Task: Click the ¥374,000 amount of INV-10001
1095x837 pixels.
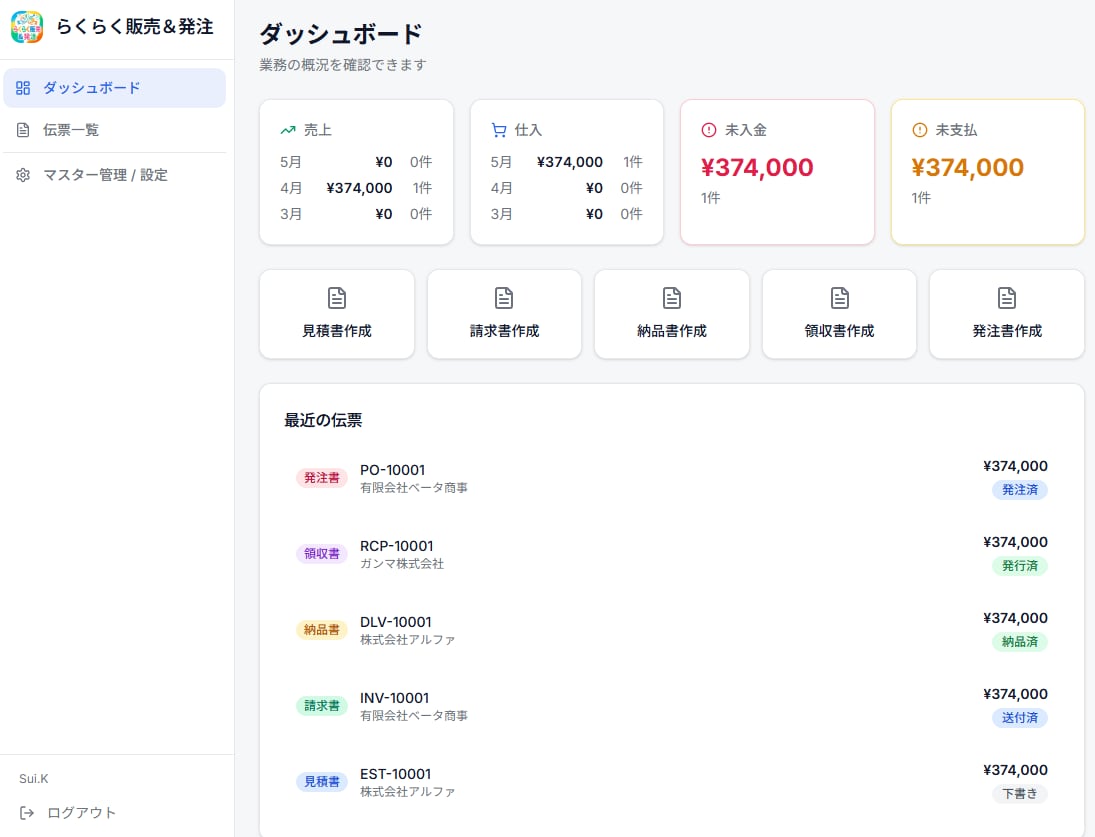Action: click(1015, 695)
